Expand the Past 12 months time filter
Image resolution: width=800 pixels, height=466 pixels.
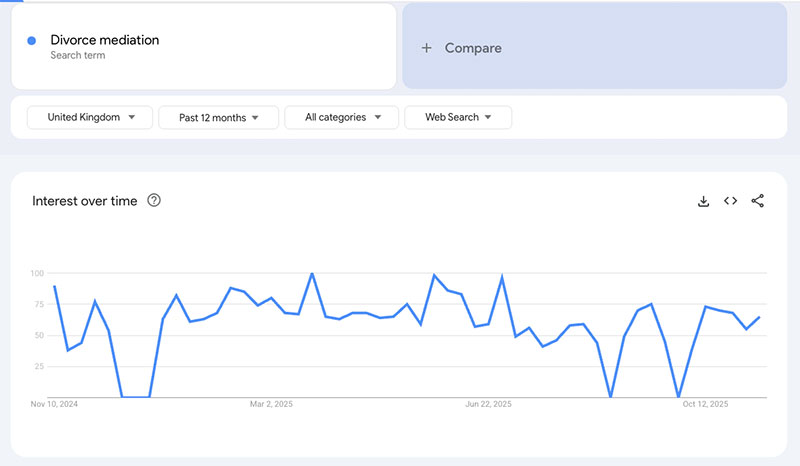219,118
